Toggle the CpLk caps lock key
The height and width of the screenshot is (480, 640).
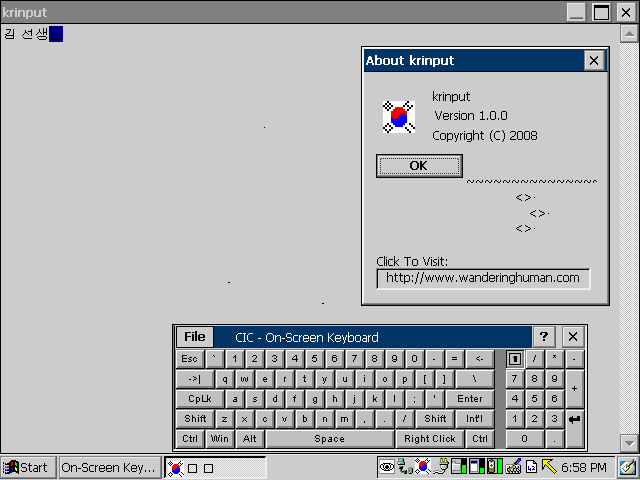pyautogui.click(x=200, y=399)
